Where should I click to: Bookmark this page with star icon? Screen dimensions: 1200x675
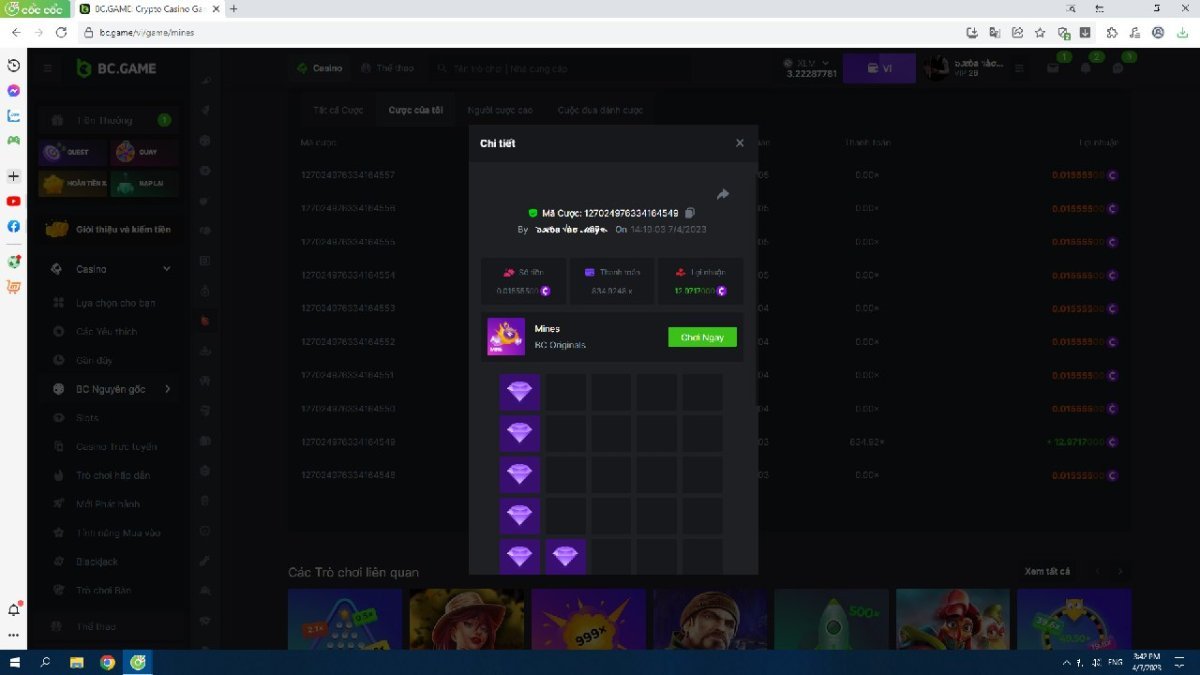coord(1040,32)
